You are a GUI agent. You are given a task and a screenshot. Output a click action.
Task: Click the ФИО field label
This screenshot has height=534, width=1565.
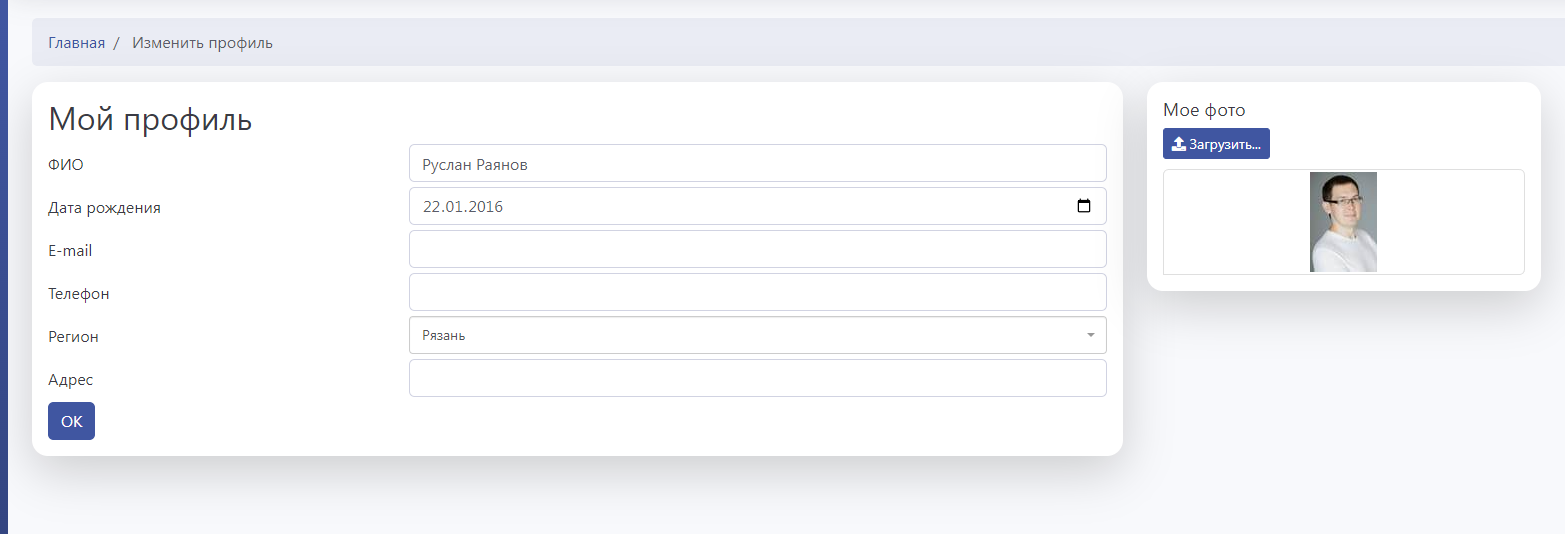coord(66,165)
